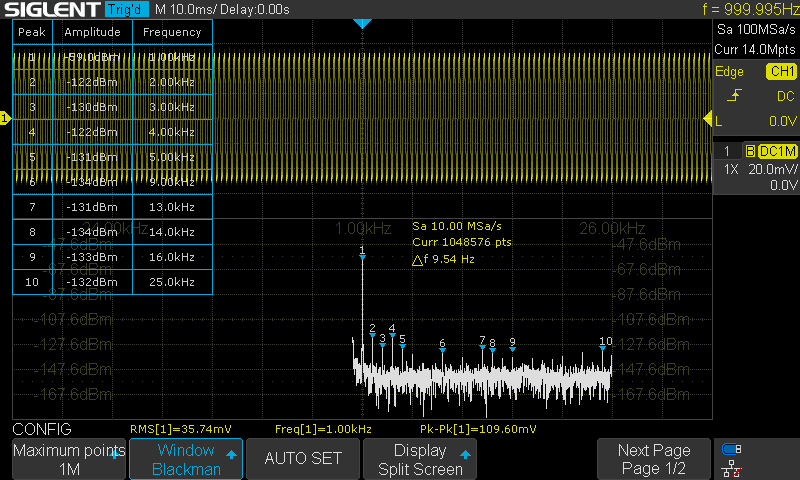Click the RMS[1]=35.74mV measurement
The height and width of the screenshot is (480, 800).
181,429
